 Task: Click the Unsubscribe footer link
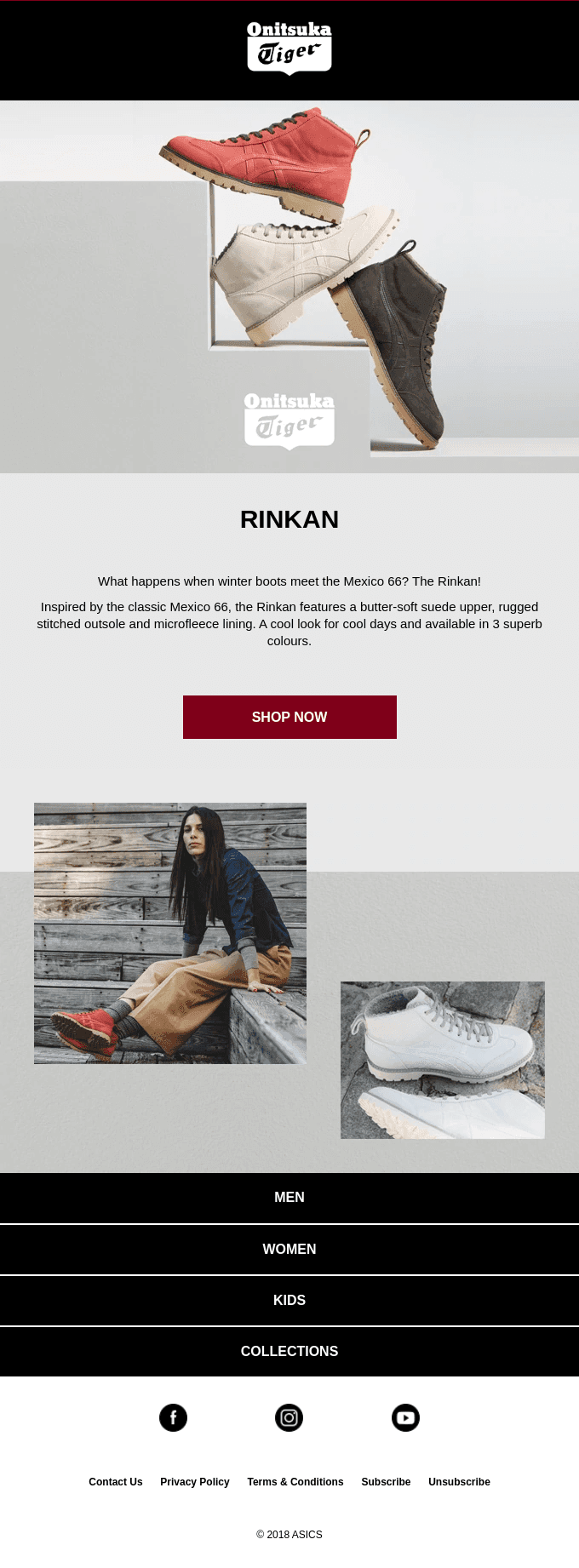click(459, 1482)
